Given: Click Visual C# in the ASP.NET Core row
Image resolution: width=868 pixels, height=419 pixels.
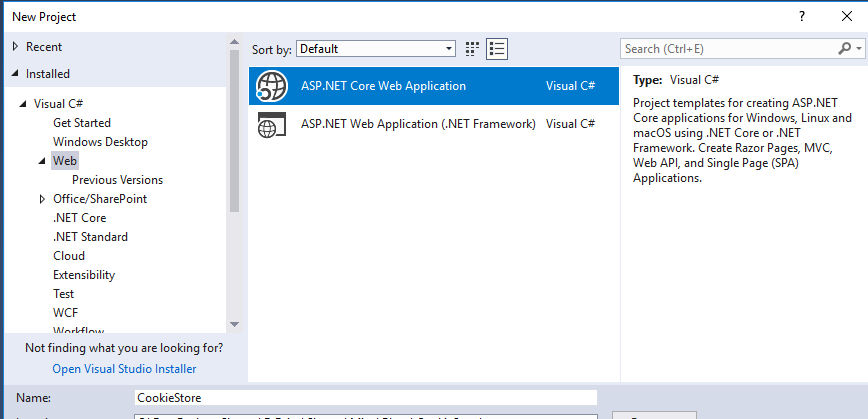Looking at the screenshot, I should (x=570, y=86).
